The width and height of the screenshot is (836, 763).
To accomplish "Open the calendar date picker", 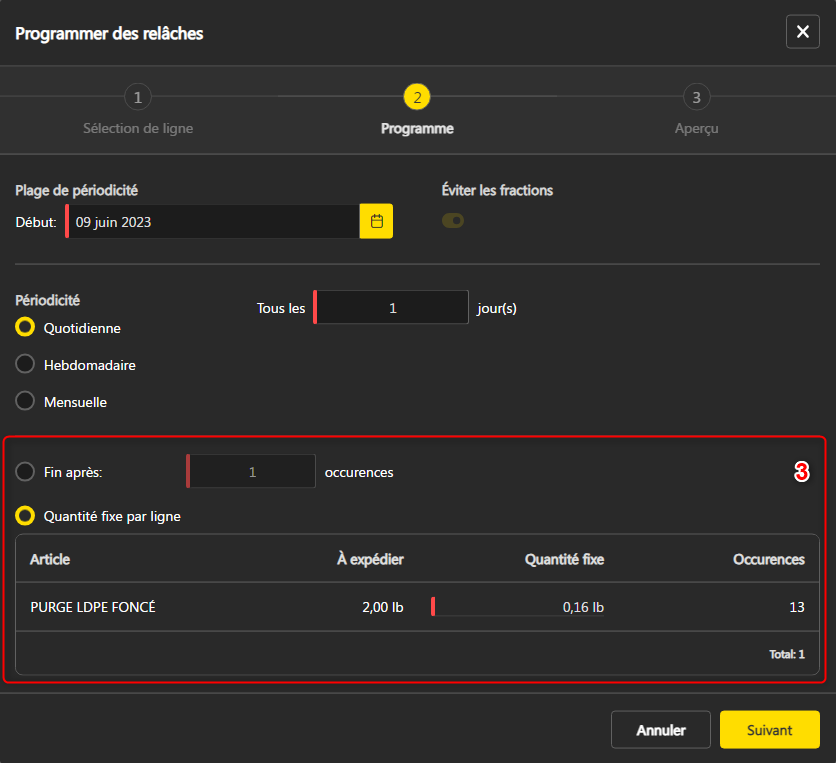I will click(376, 222).
